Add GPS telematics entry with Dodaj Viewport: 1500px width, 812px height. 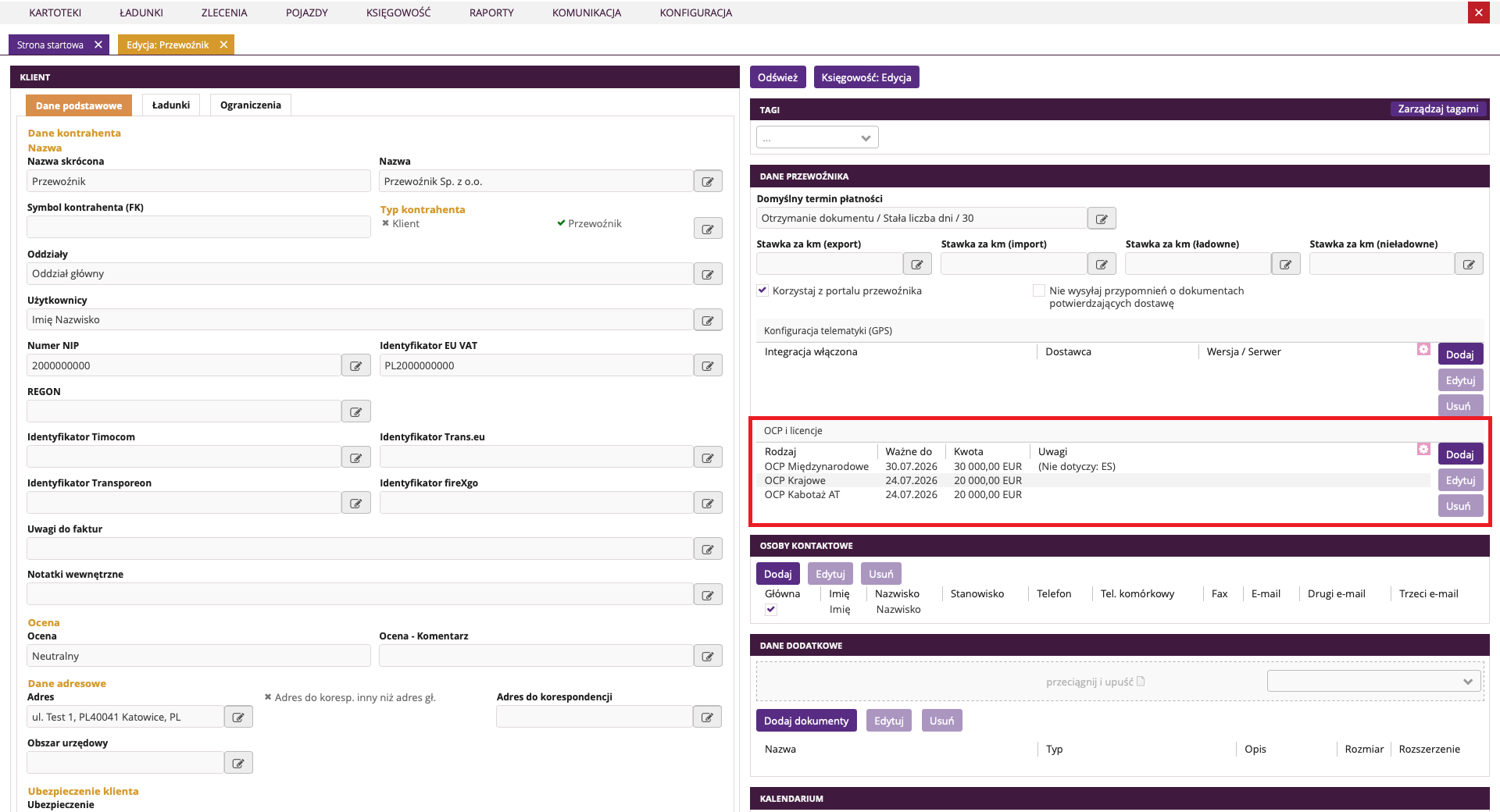tap(1459, 354)
